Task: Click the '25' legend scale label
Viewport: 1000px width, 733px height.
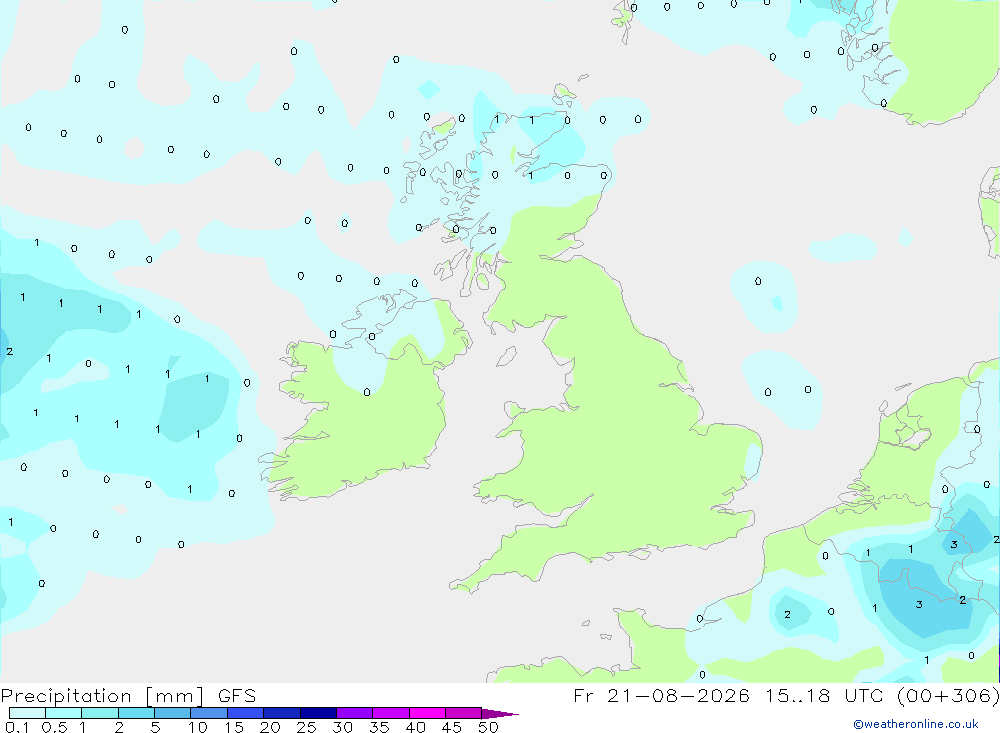Action: pyautogui.click(x=307, y=727)
